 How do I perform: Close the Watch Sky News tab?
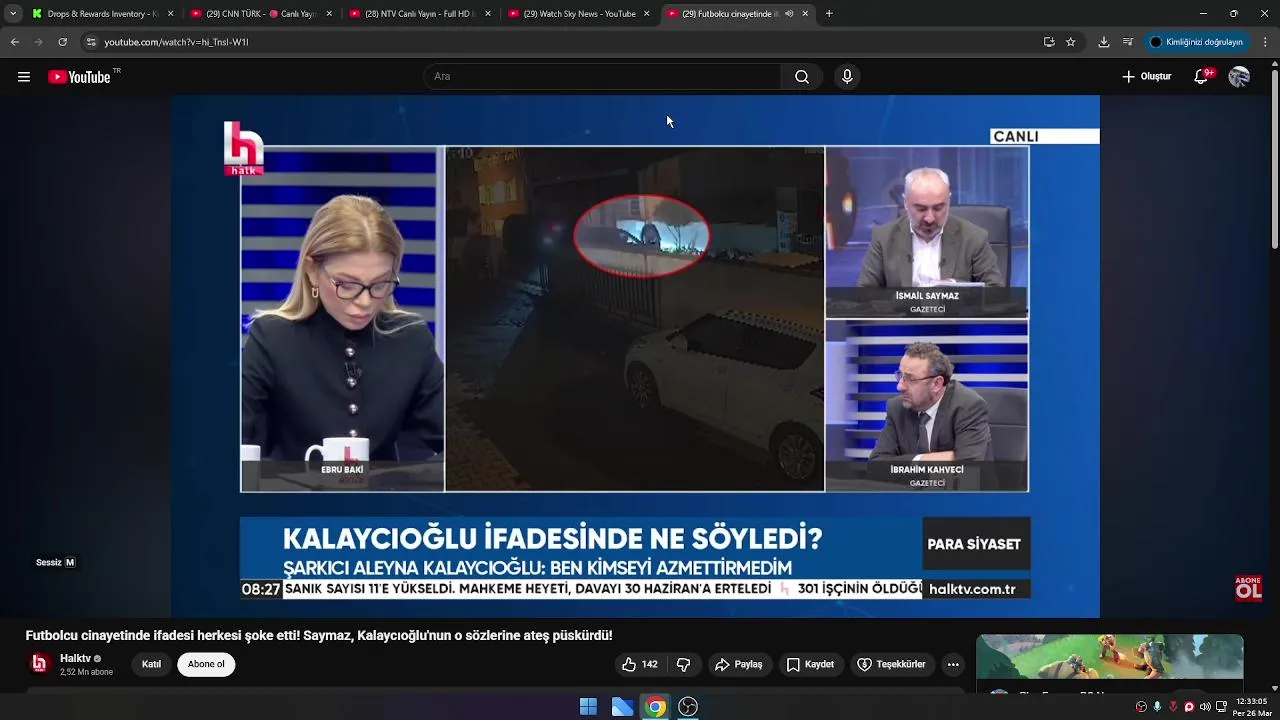[x=646, y=14]
